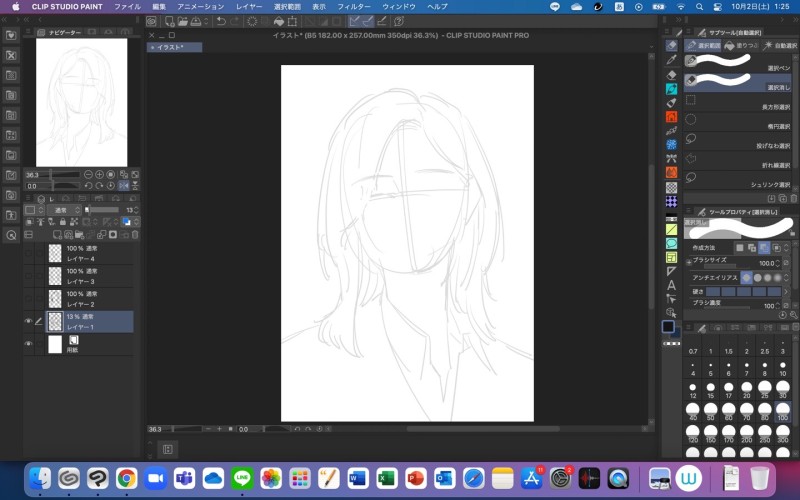Screen dimensions: 800x500
Task: Click the text tool 'A' icon
Action: pos(672,284)
